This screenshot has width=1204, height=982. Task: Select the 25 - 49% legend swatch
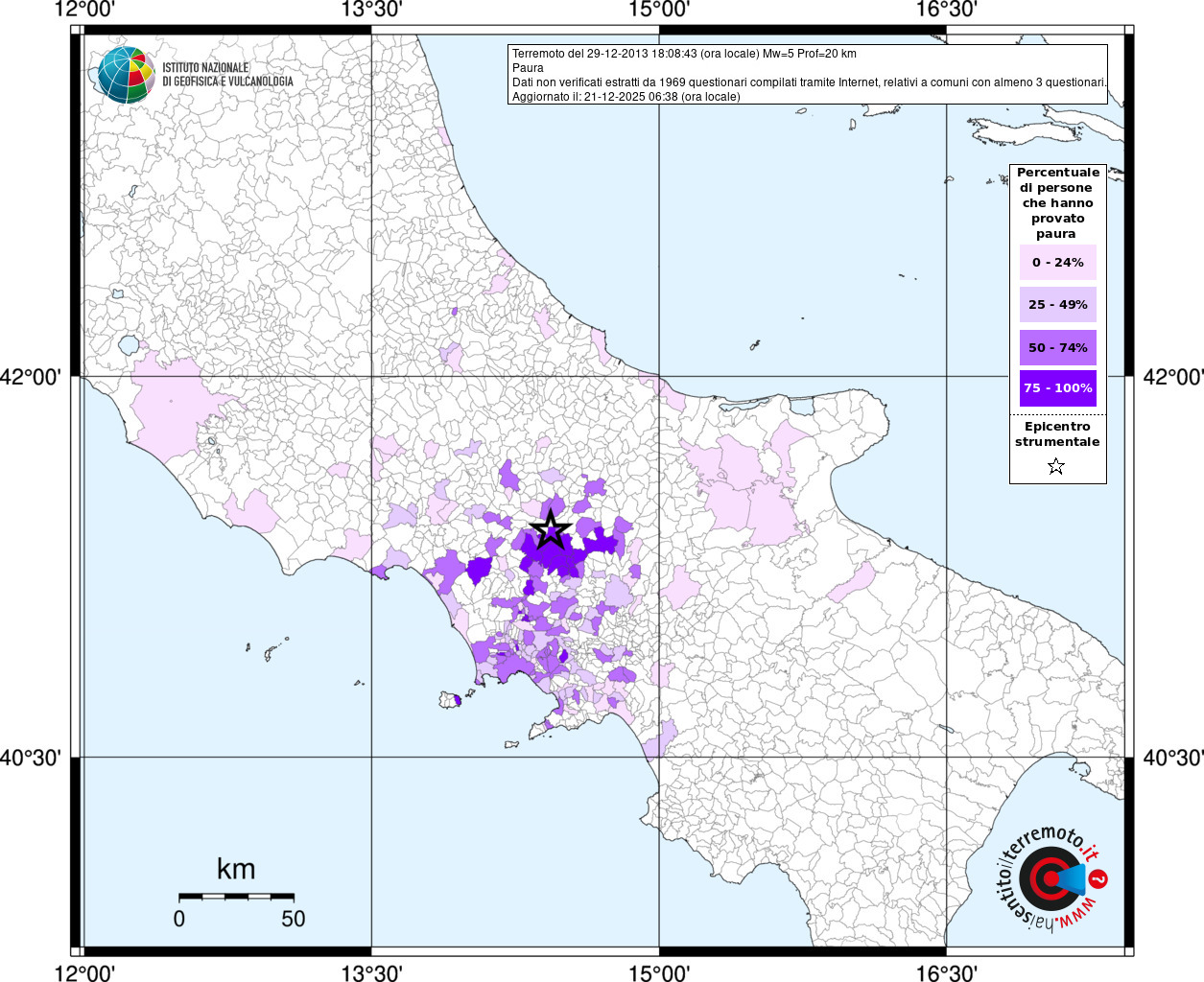1057,305
